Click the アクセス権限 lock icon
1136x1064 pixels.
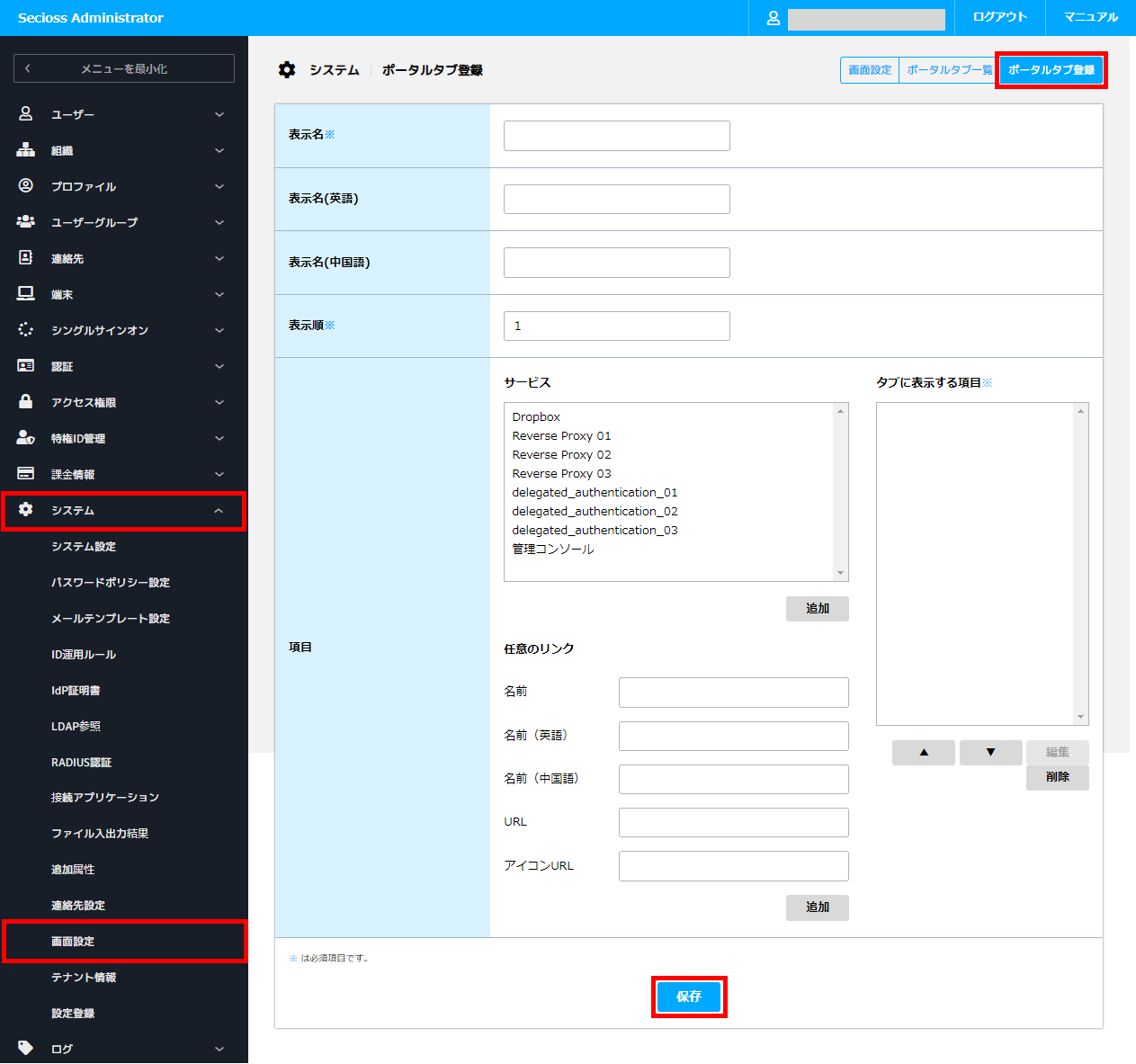coord(25,402)
